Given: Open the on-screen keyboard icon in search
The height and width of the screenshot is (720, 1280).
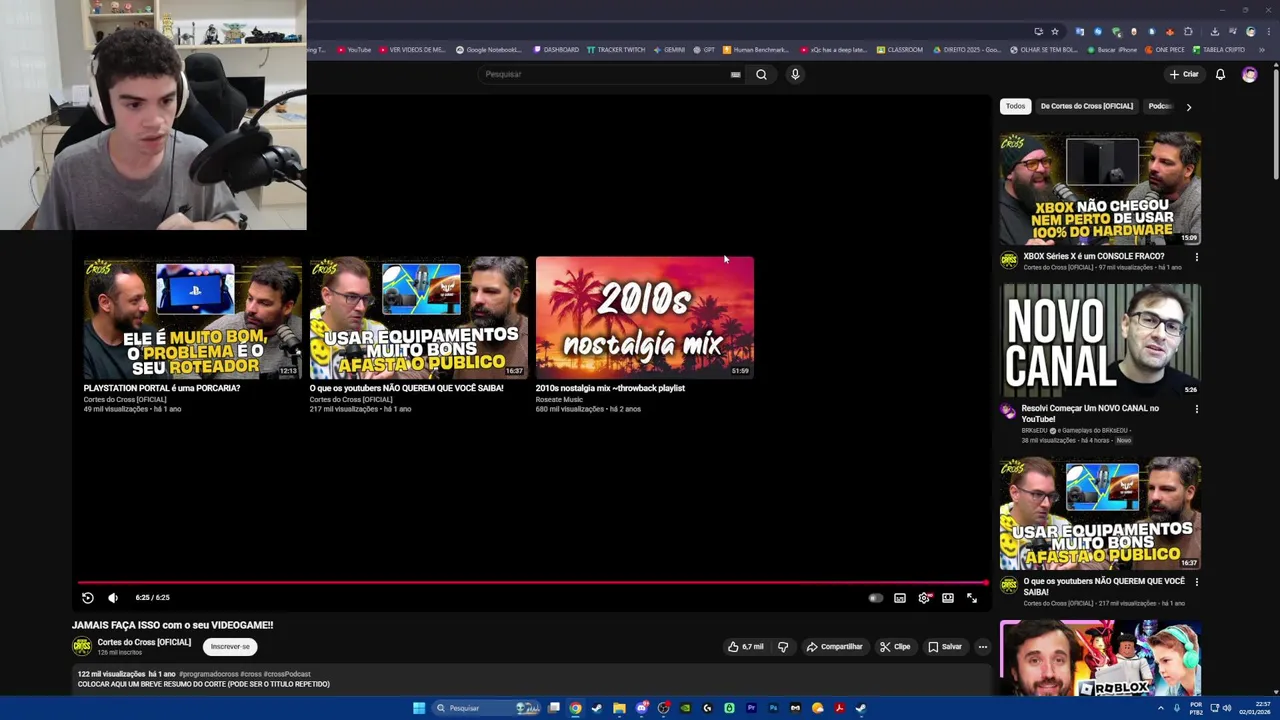Looking at the screenshot, I should (x=735, y=74).
